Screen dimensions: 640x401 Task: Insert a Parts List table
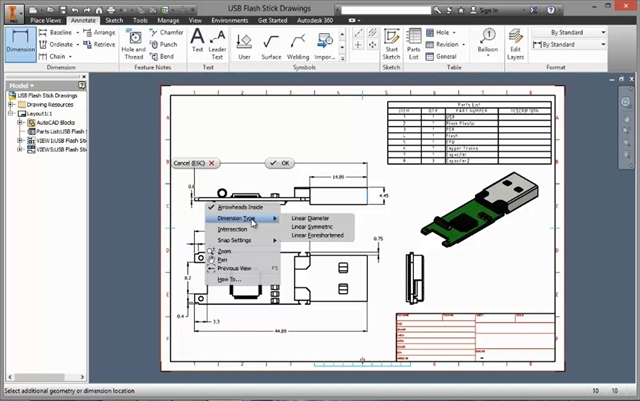[x=413, y=45]
